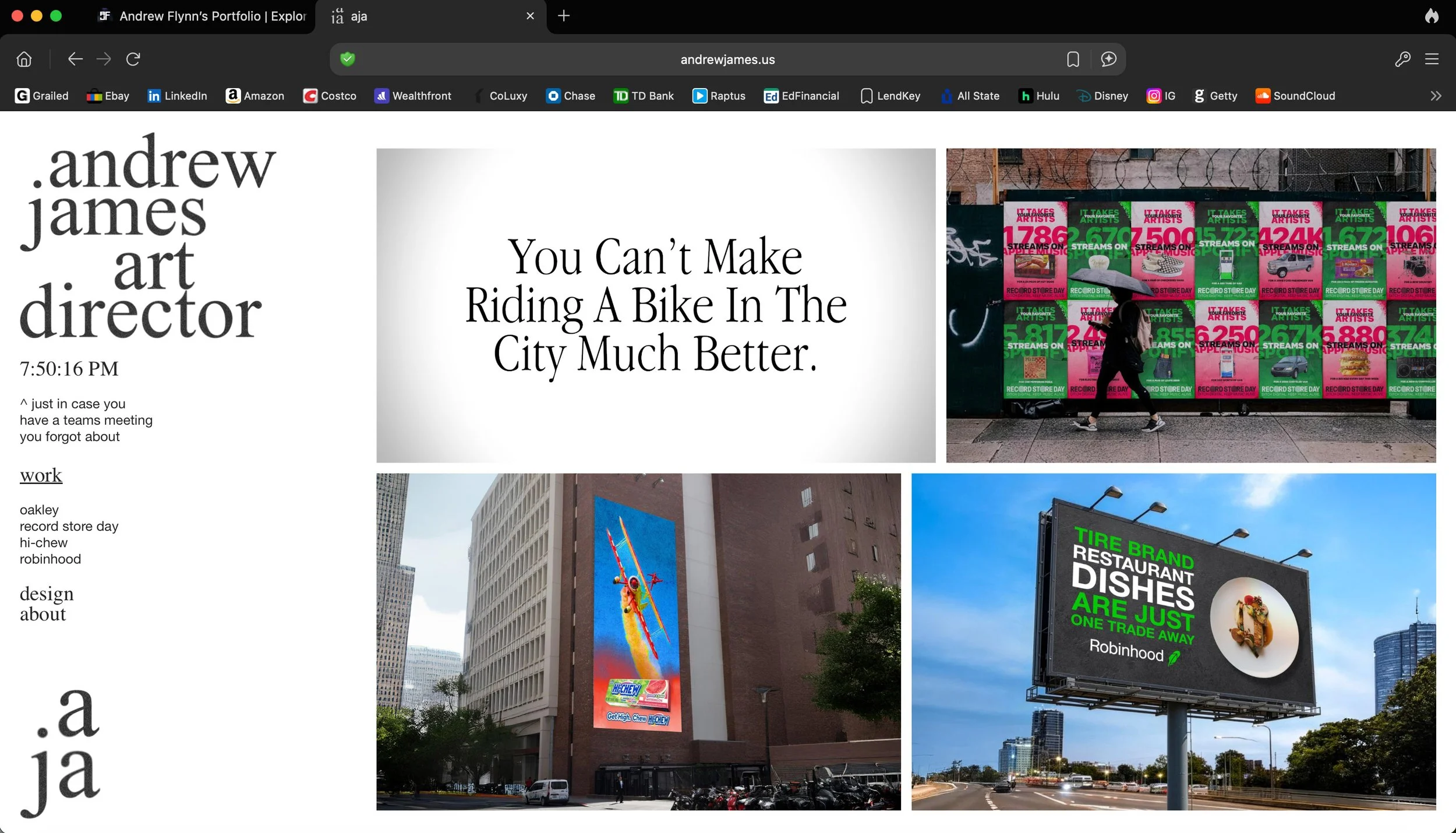1456x833 pixels.
Task: Expand the hidden bookmarks chevron
Action: tap(1436, 96)
